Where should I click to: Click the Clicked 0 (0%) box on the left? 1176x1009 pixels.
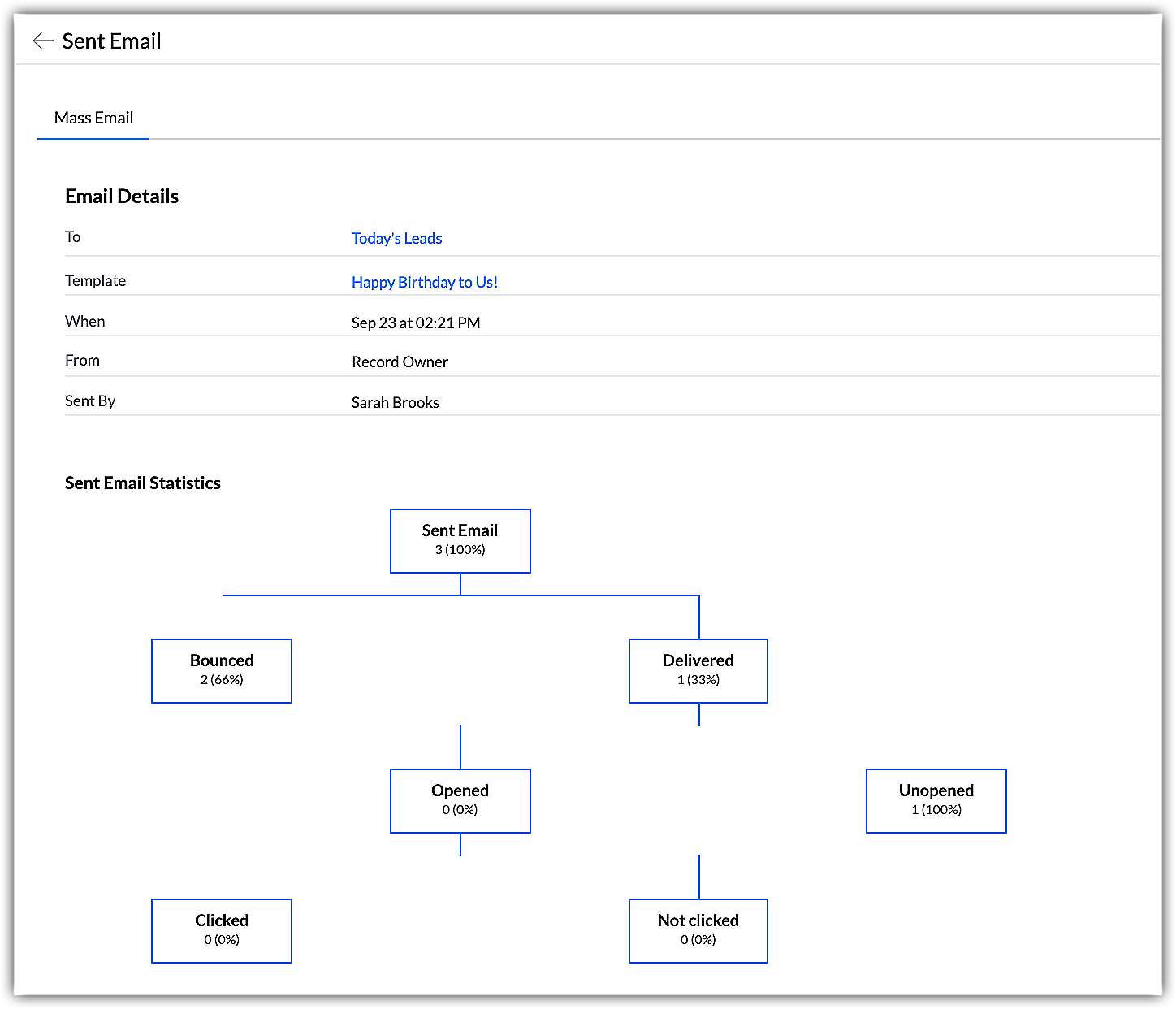click(221, 930)
